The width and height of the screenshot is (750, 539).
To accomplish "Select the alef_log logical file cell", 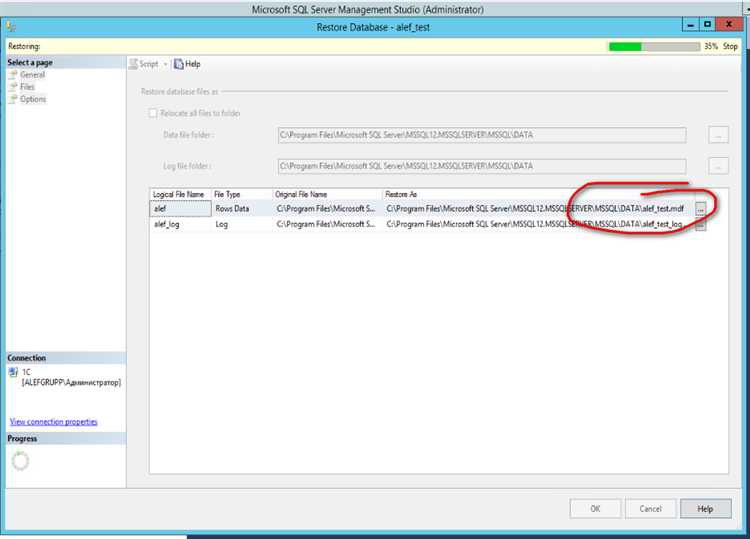I will coord(180,224).
